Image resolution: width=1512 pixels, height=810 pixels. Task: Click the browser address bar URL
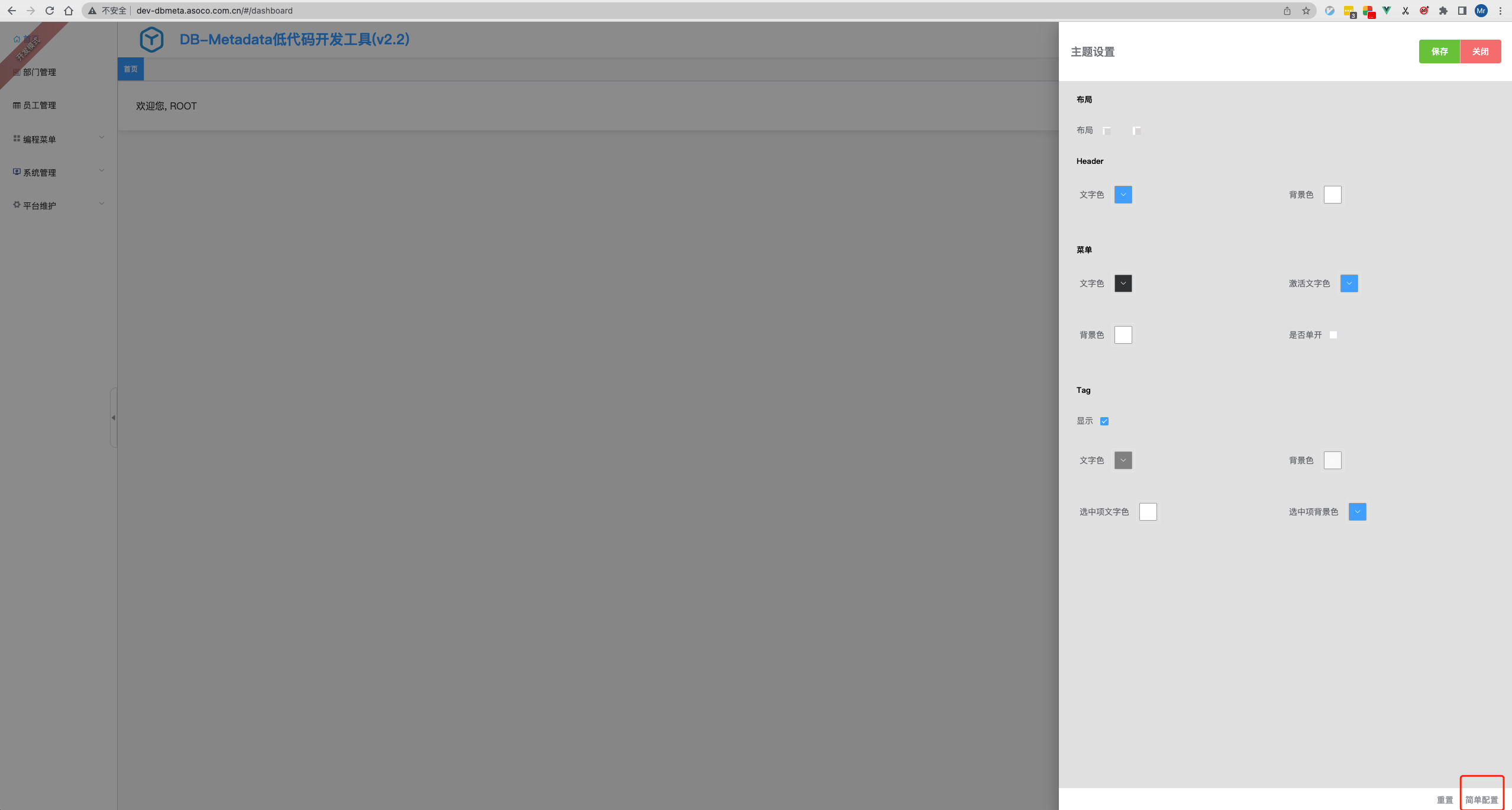tap(214, 11)
